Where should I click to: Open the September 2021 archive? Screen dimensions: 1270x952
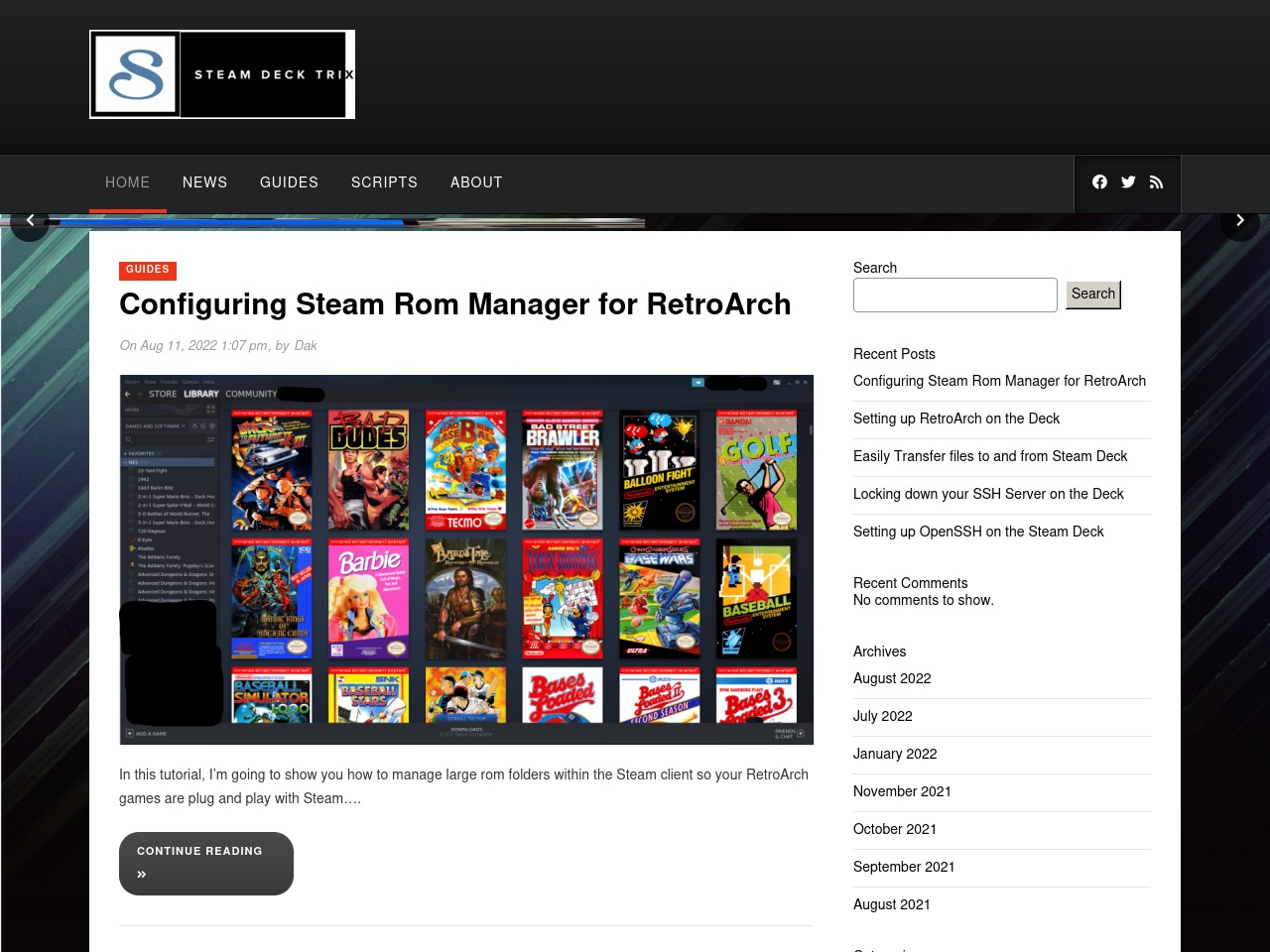tap(904, 867)
